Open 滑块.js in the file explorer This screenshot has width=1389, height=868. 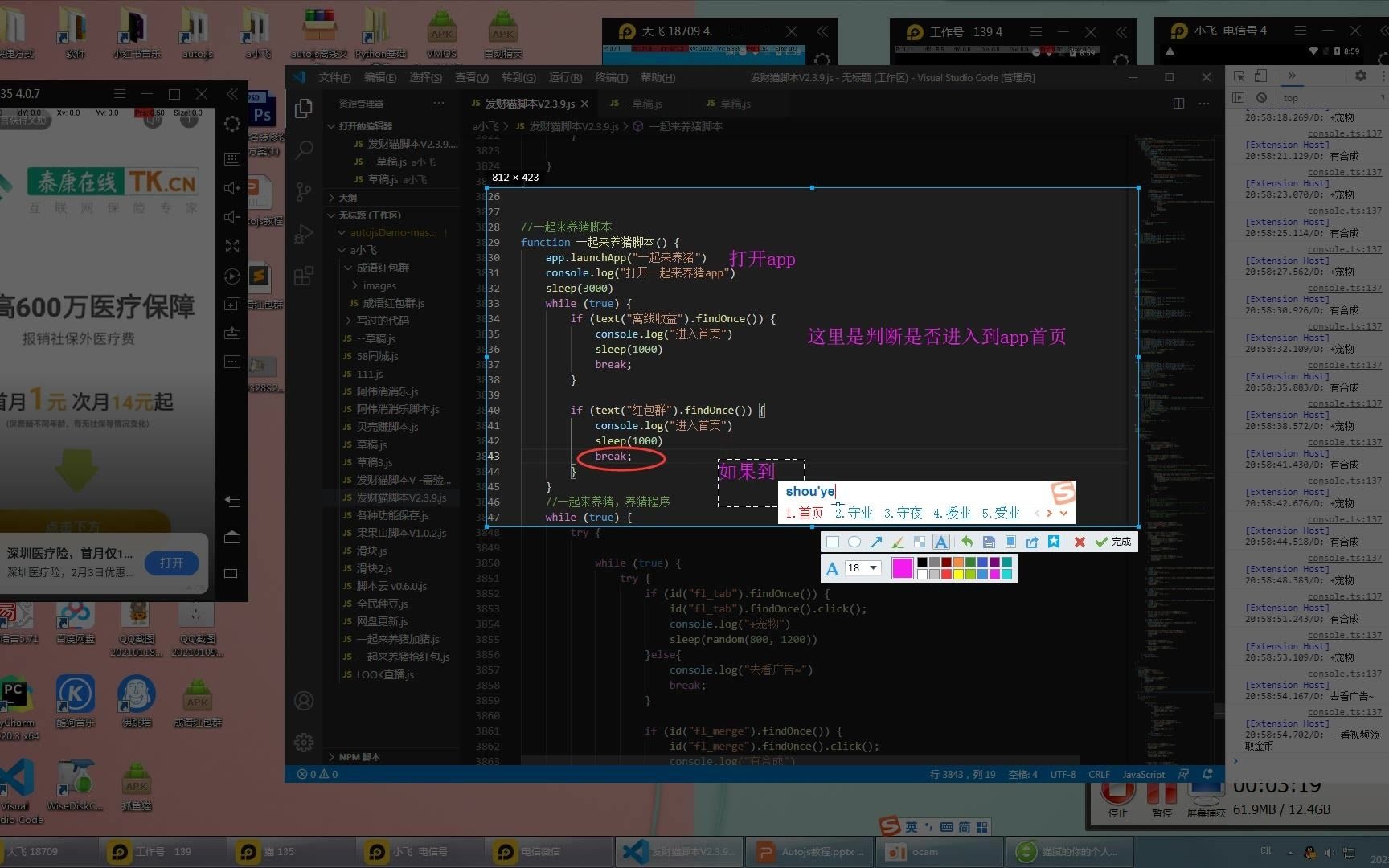pos(371,551)
